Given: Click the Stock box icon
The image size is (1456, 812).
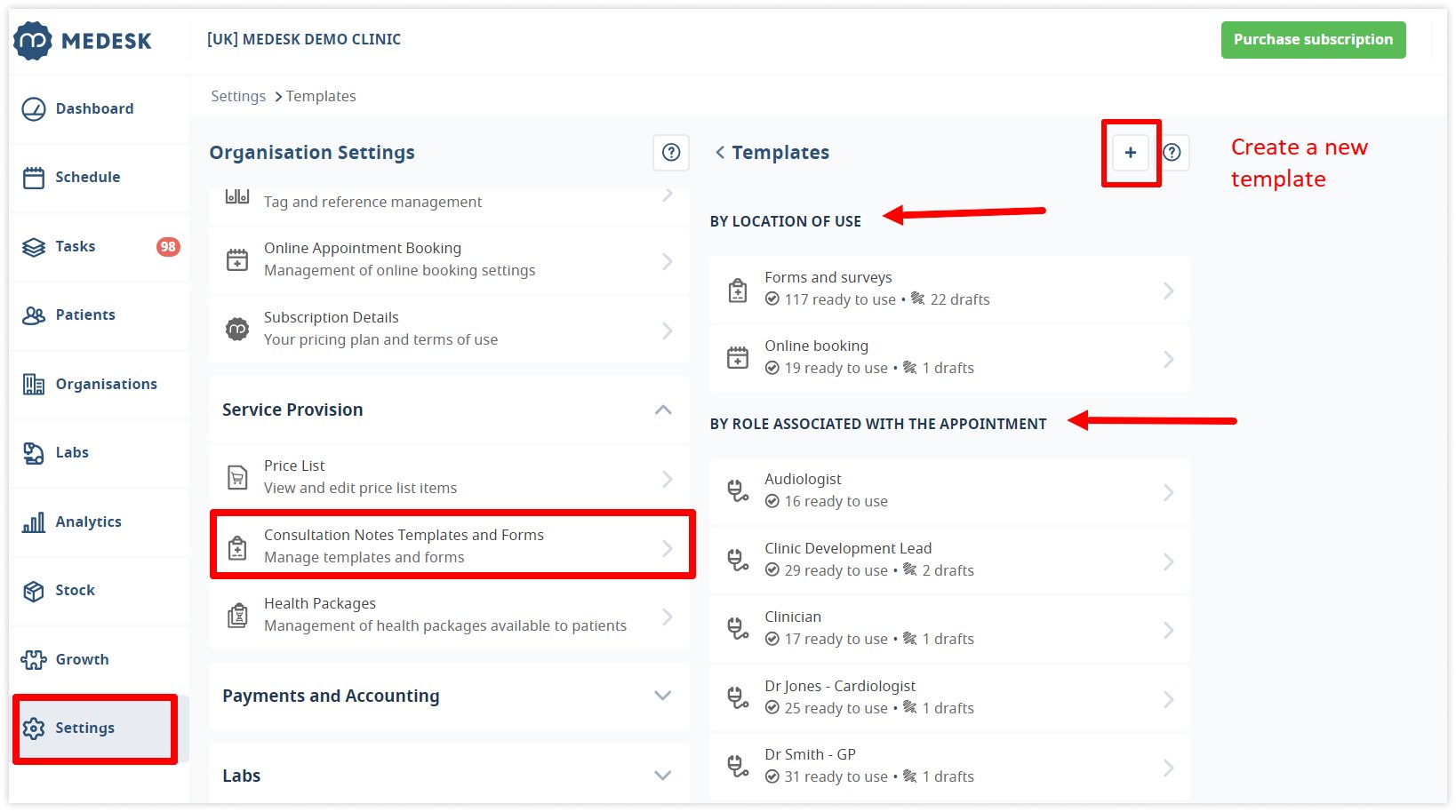Looking at the screenshot, I should pyautogui.click(x=34, y=591).
